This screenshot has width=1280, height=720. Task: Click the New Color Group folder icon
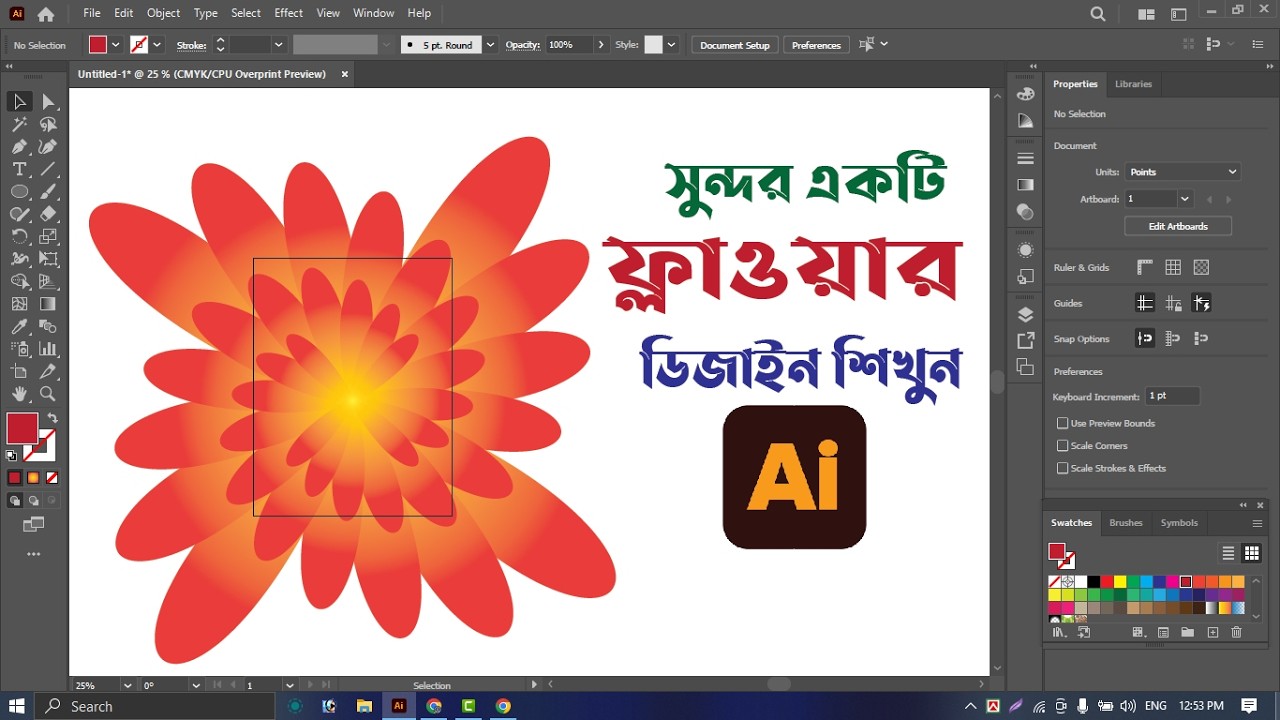(x=1187, y=632)
